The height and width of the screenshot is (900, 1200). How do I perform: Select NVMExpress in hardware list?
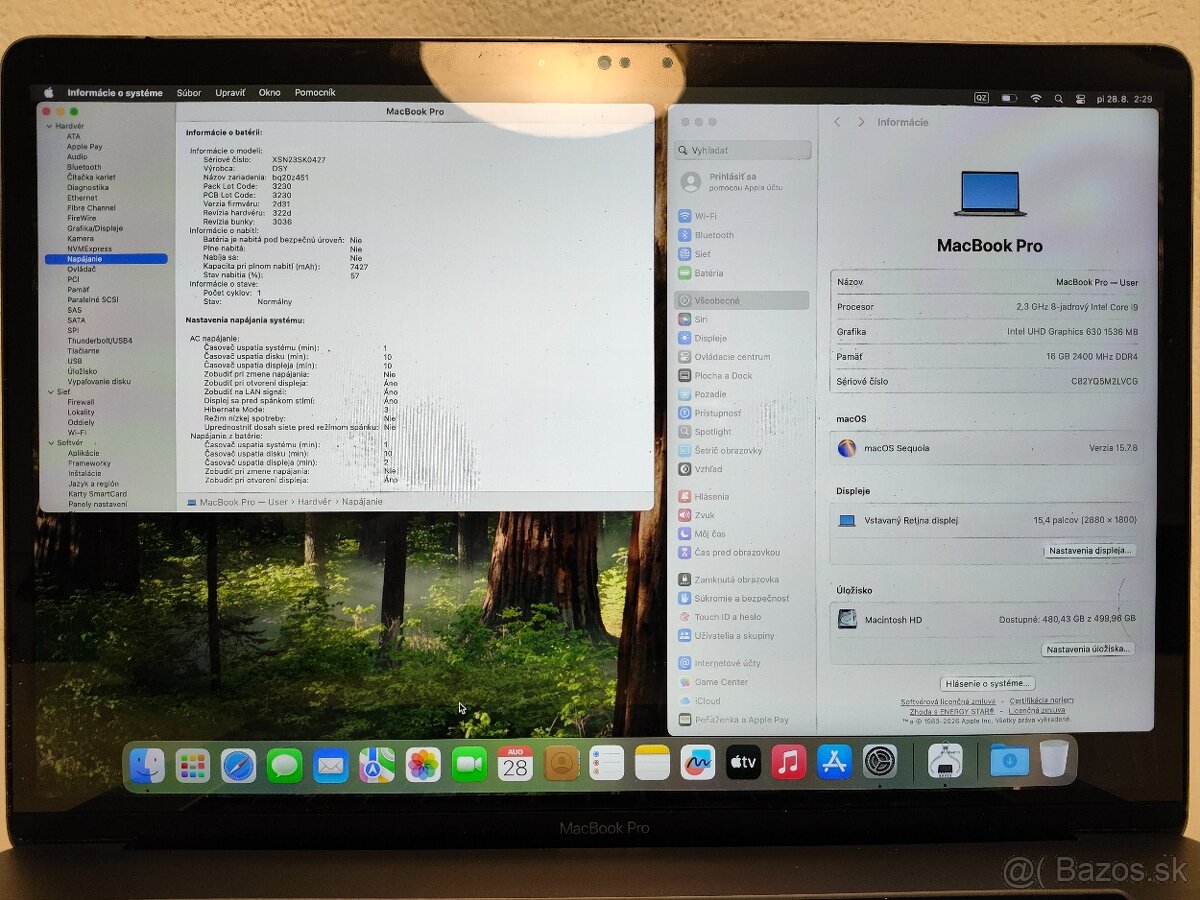pos(89,249)
